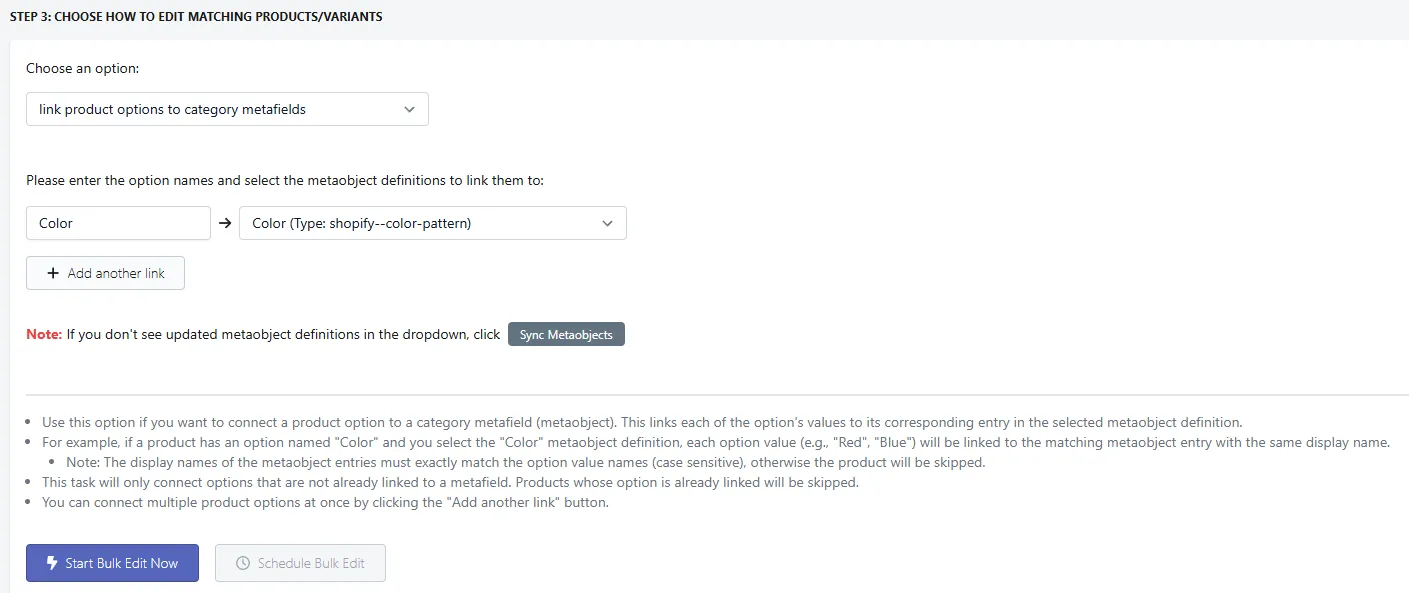Click the right arrow icon beside Color field

coord(225,223)
